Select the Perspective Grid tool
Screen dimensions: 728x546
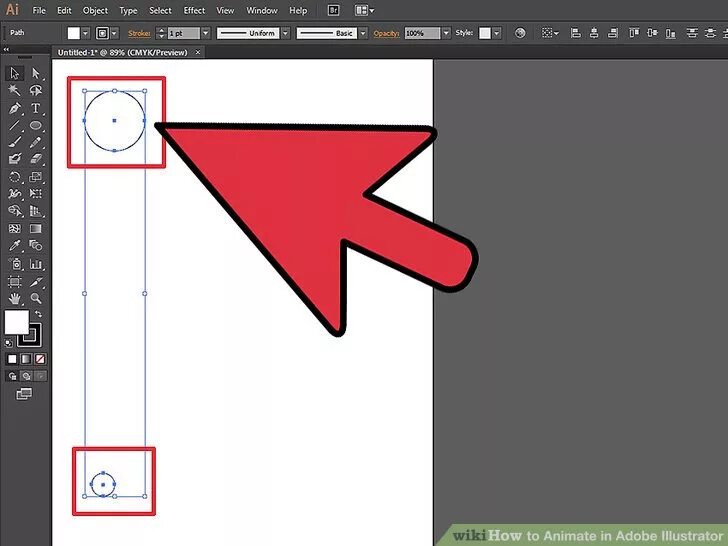[x=35, y=211]
